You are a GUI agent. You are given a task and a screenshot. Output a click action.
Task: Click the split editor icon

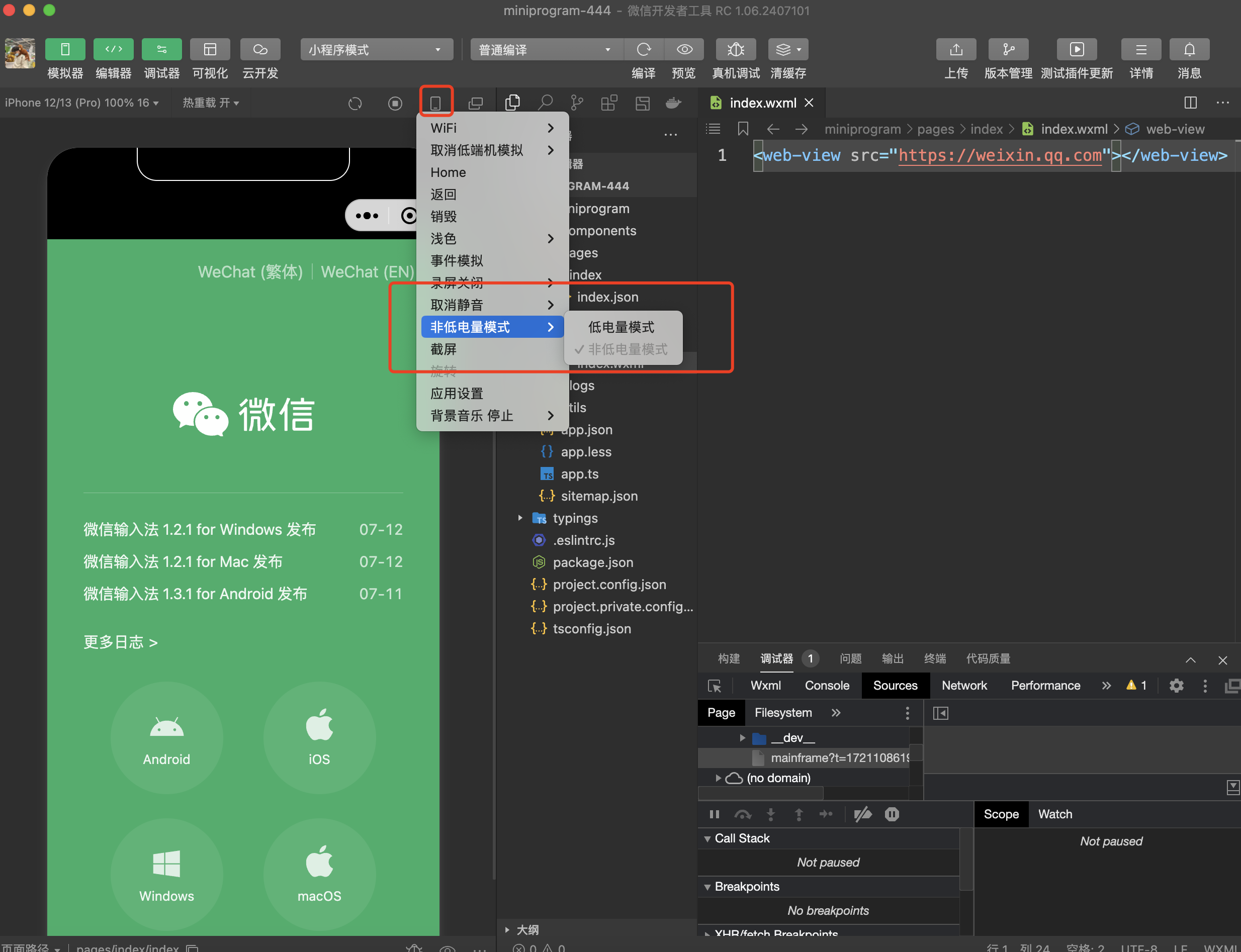[x=1190, y=103]
